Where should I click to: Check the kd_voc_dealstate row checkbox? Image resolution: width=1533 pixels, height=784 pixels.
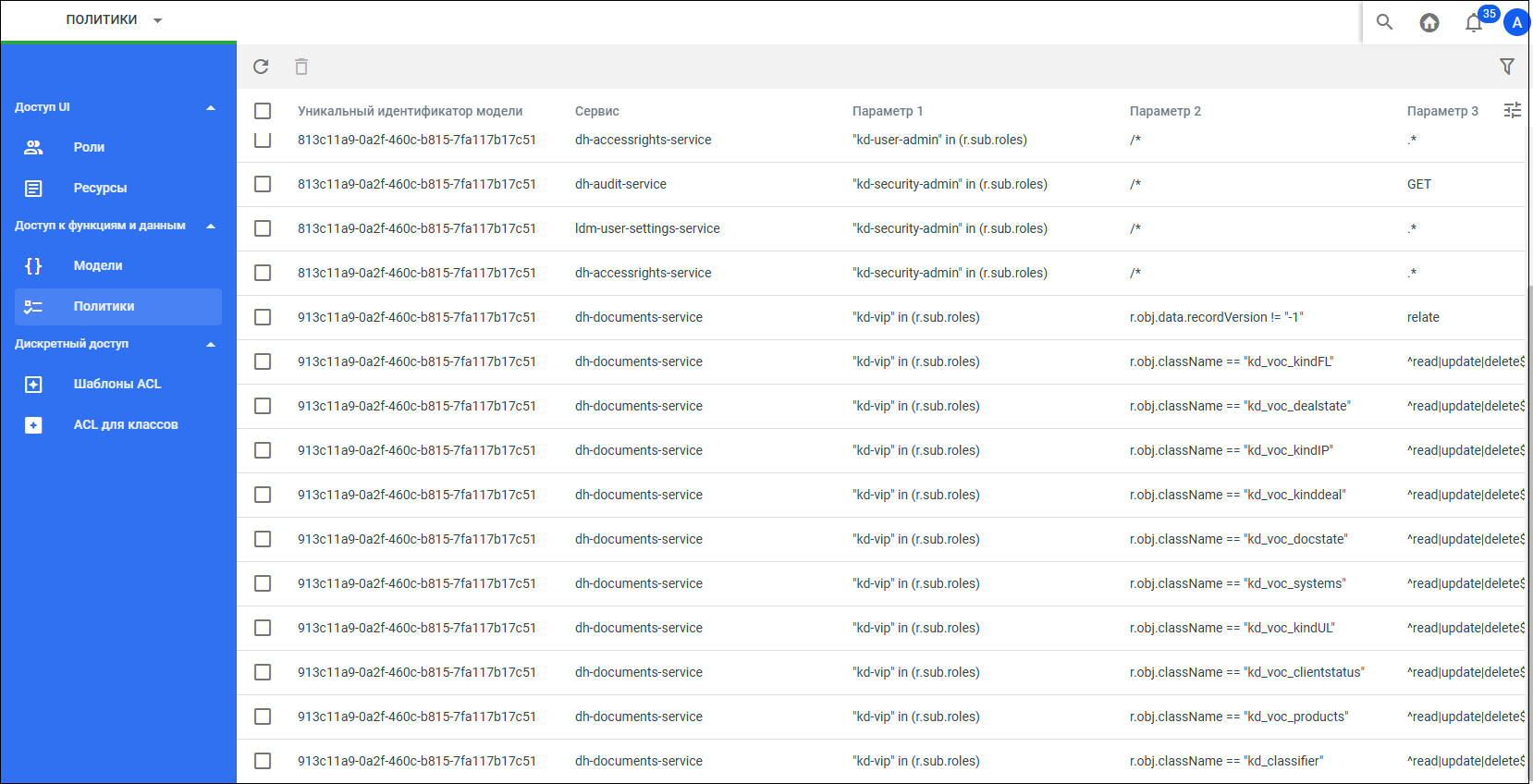(x=263, y=406)
